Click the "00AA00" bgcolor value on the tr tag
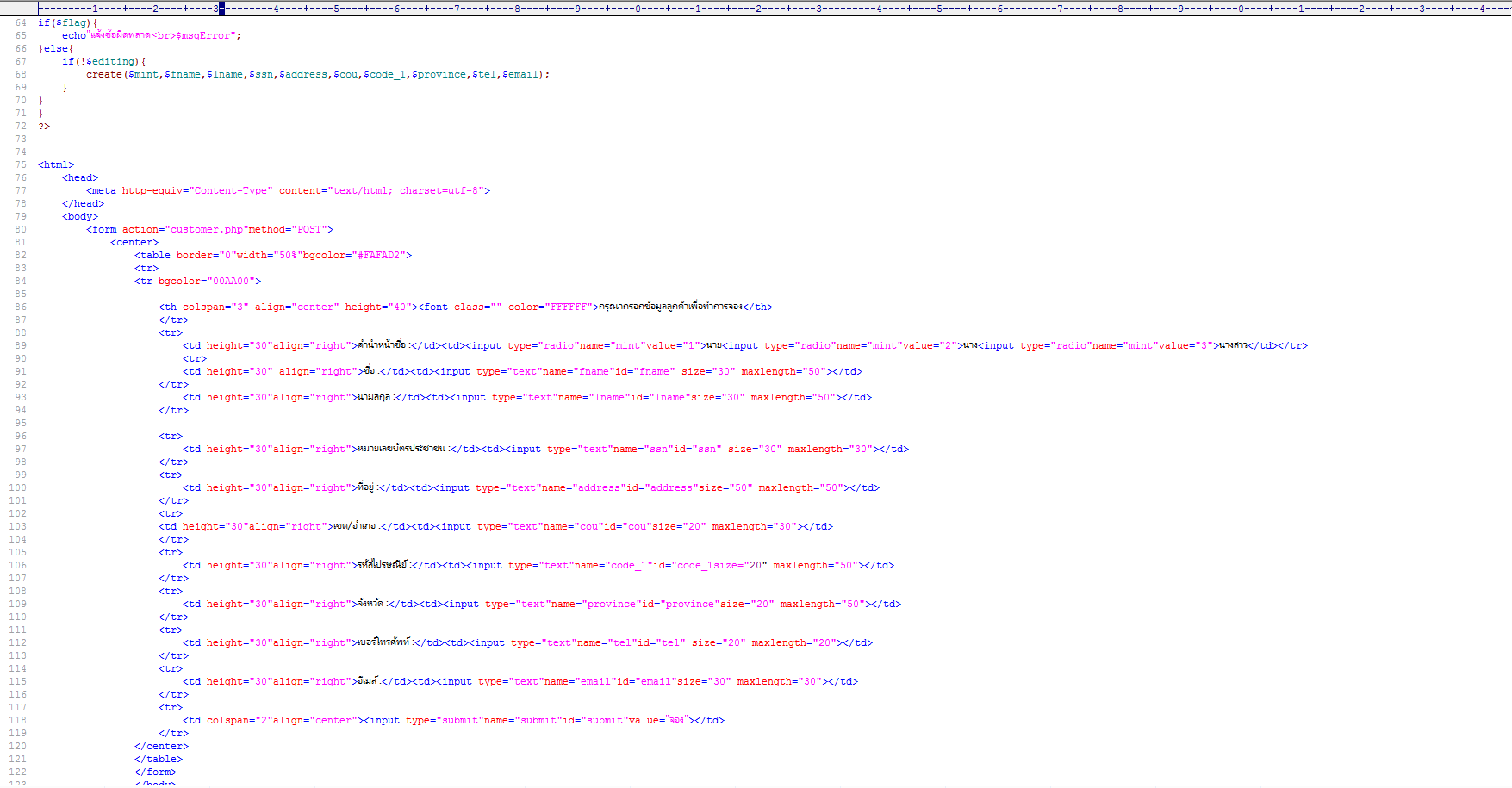 (231, 282)
